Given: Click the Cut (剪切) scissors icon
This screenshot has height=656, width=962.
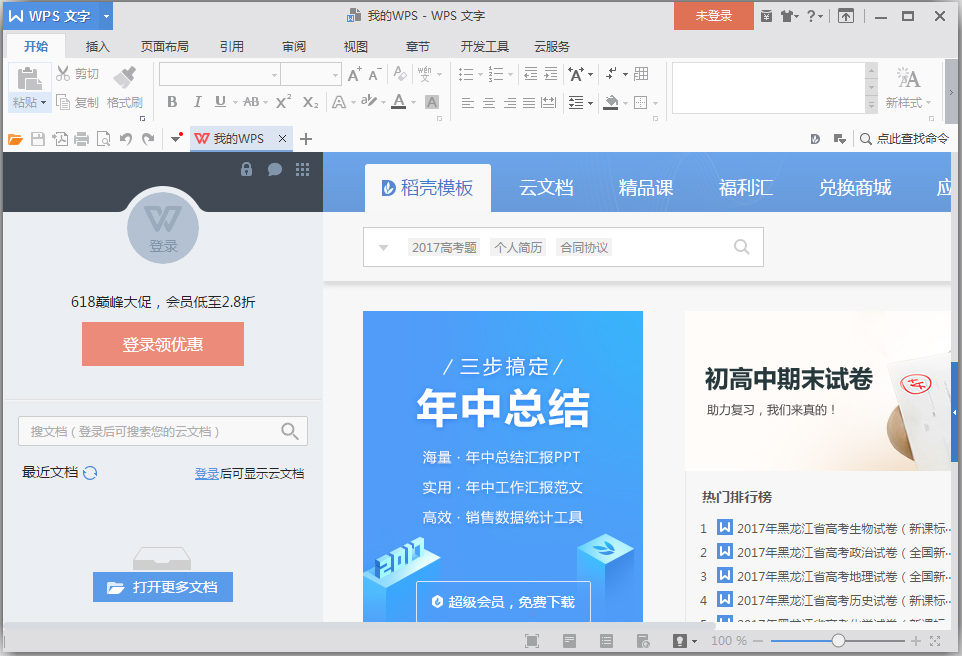Looking at the screenshot, I should click(63, 74).
